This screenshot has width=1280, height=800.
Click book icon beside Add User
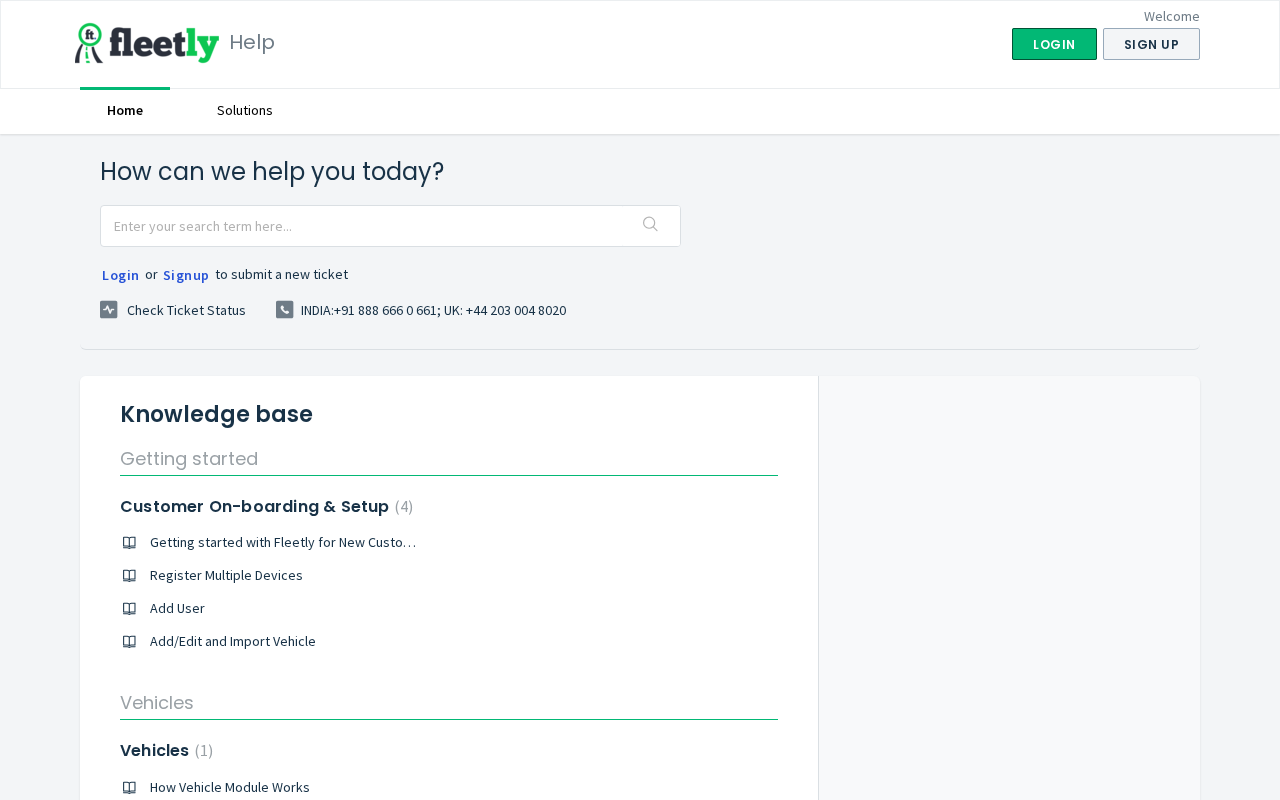coord(129,609)
